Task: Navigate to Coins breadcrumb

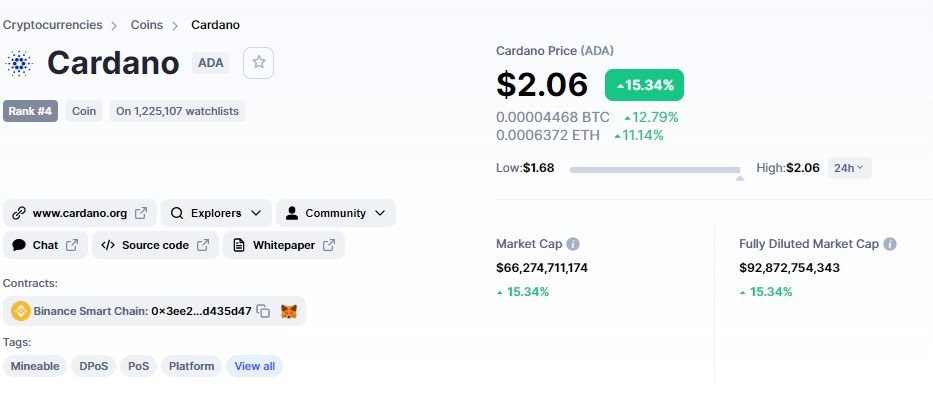Action: point(147,24)
